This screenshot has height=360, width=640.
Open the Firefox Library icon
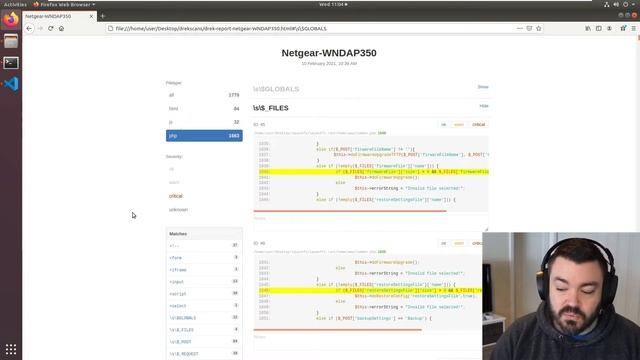pyautogui.click(x=588, y=29)
